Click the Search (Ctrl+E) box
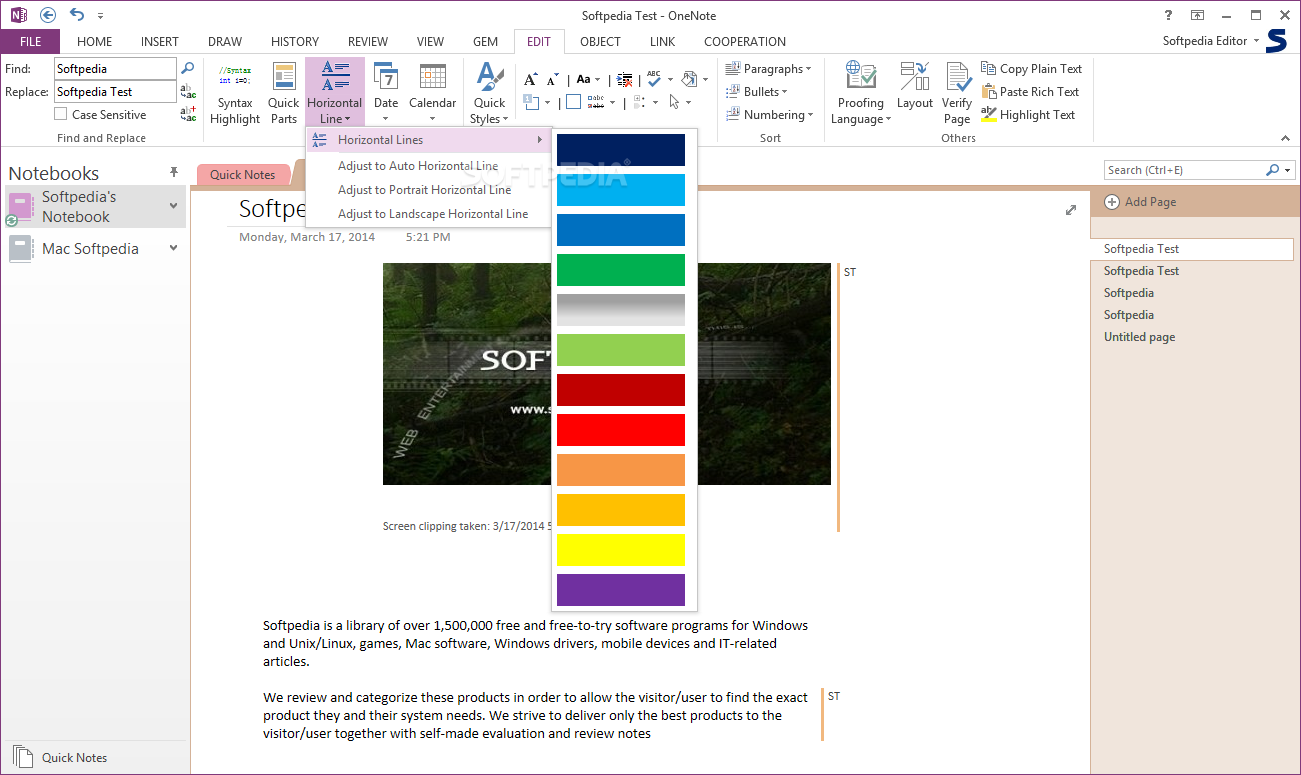The height and width of the screenshot is (775, 1301). 1185,170
